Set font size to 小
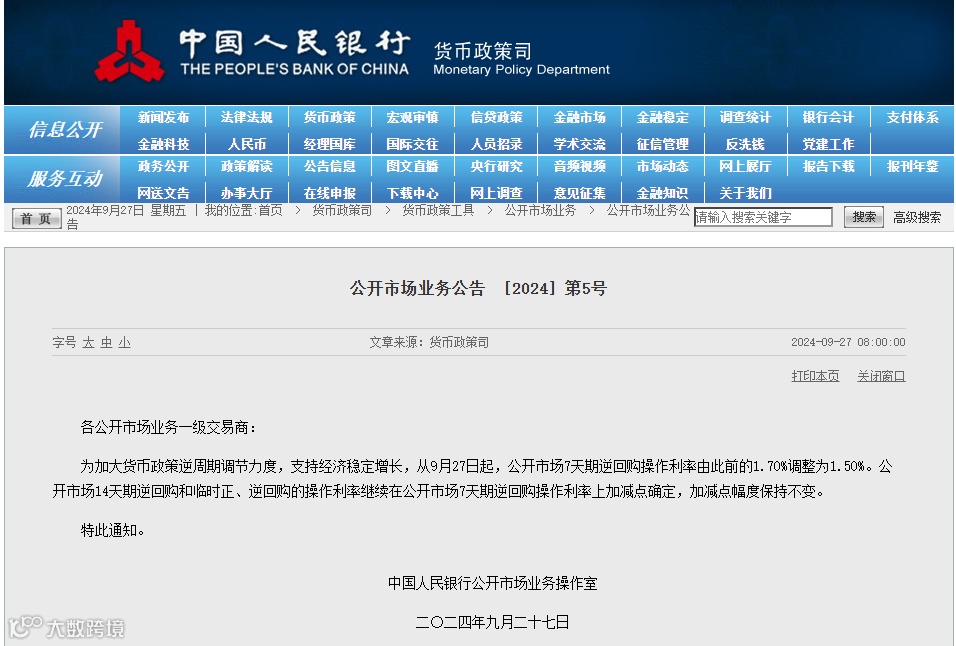This screenshot has width=956, height=646. coord(124,343)
